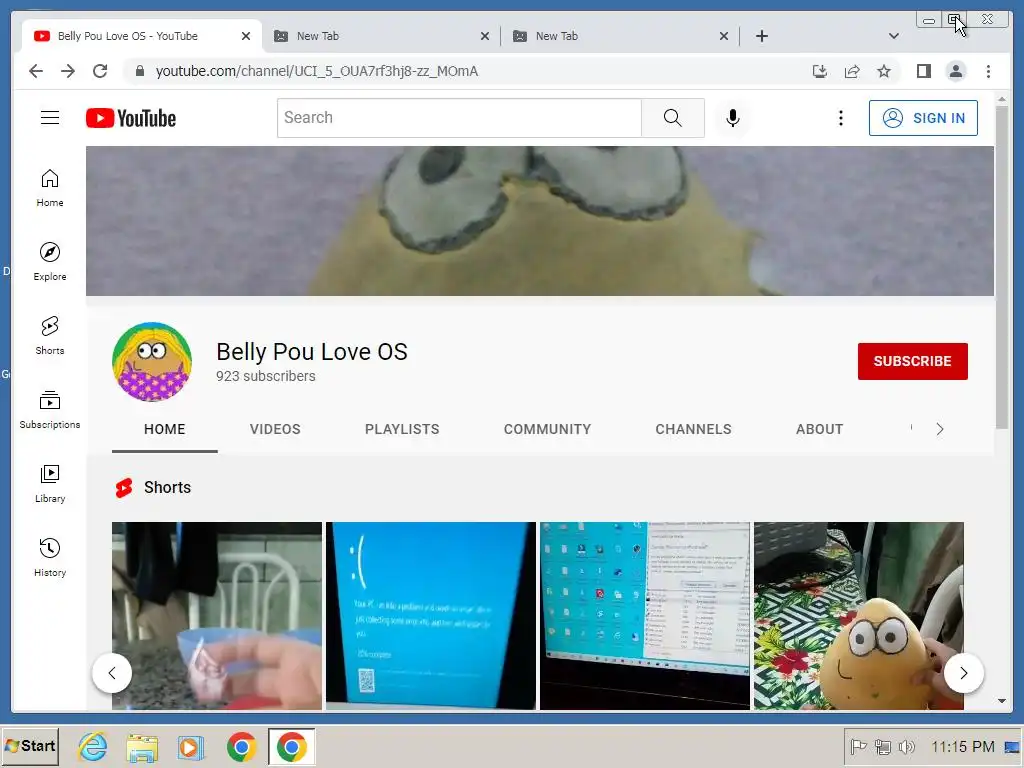The image size is (1024, 768).
Task: Open a new Chrome tab
Action: click(x=761, y=36)
